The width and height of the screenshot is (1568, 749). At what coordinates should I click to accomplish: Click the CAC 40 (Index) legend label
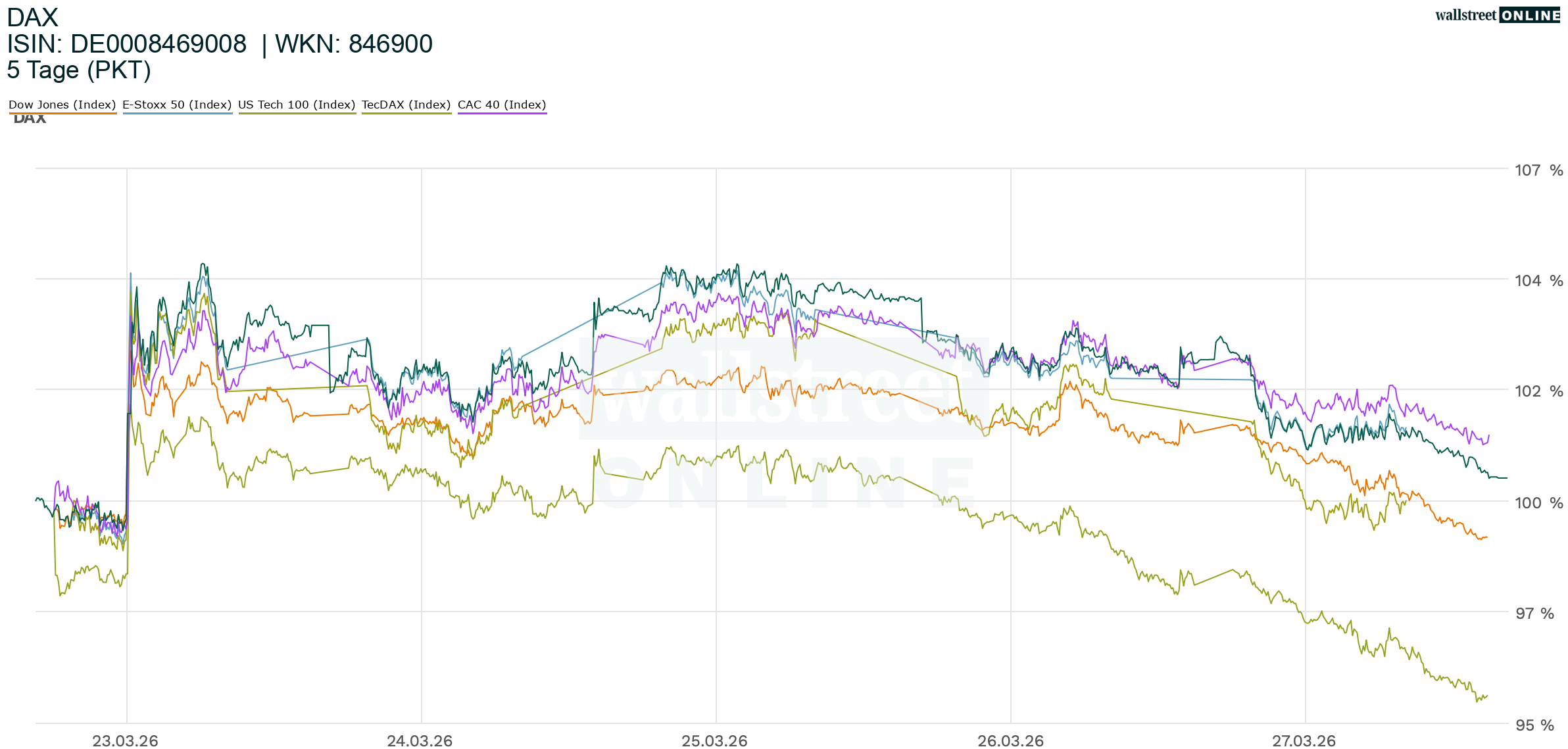pyautogui.click(x=502, y=105)
